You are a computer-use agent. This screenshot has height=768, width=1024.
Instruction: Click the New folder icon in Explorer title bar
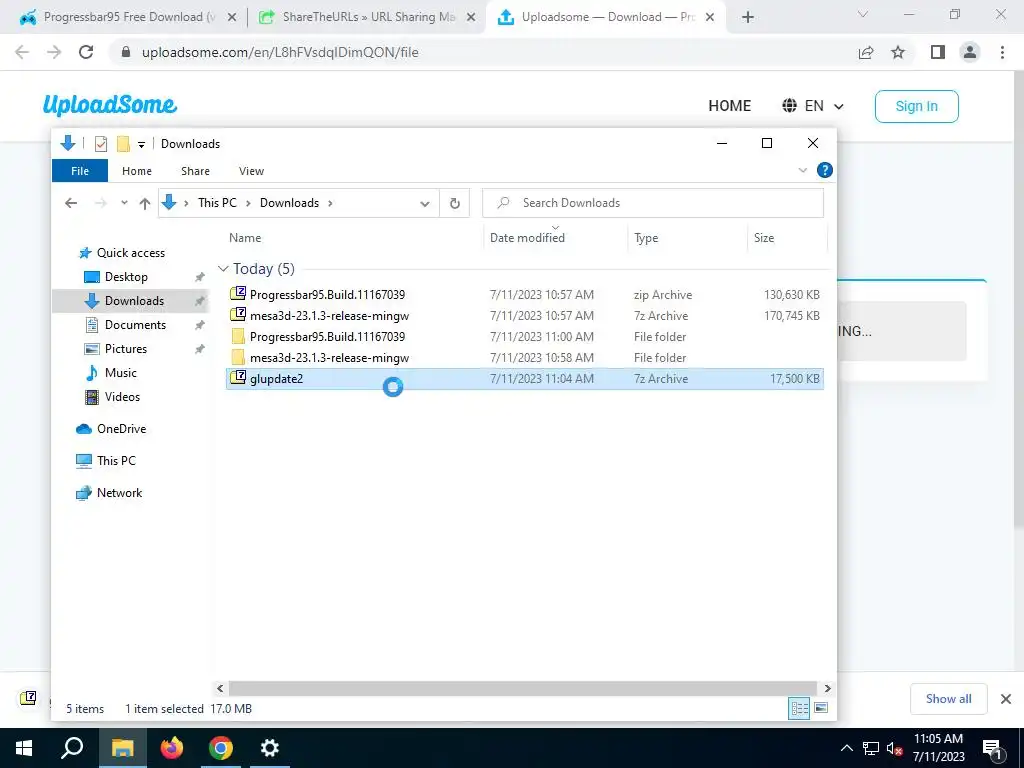123,144
